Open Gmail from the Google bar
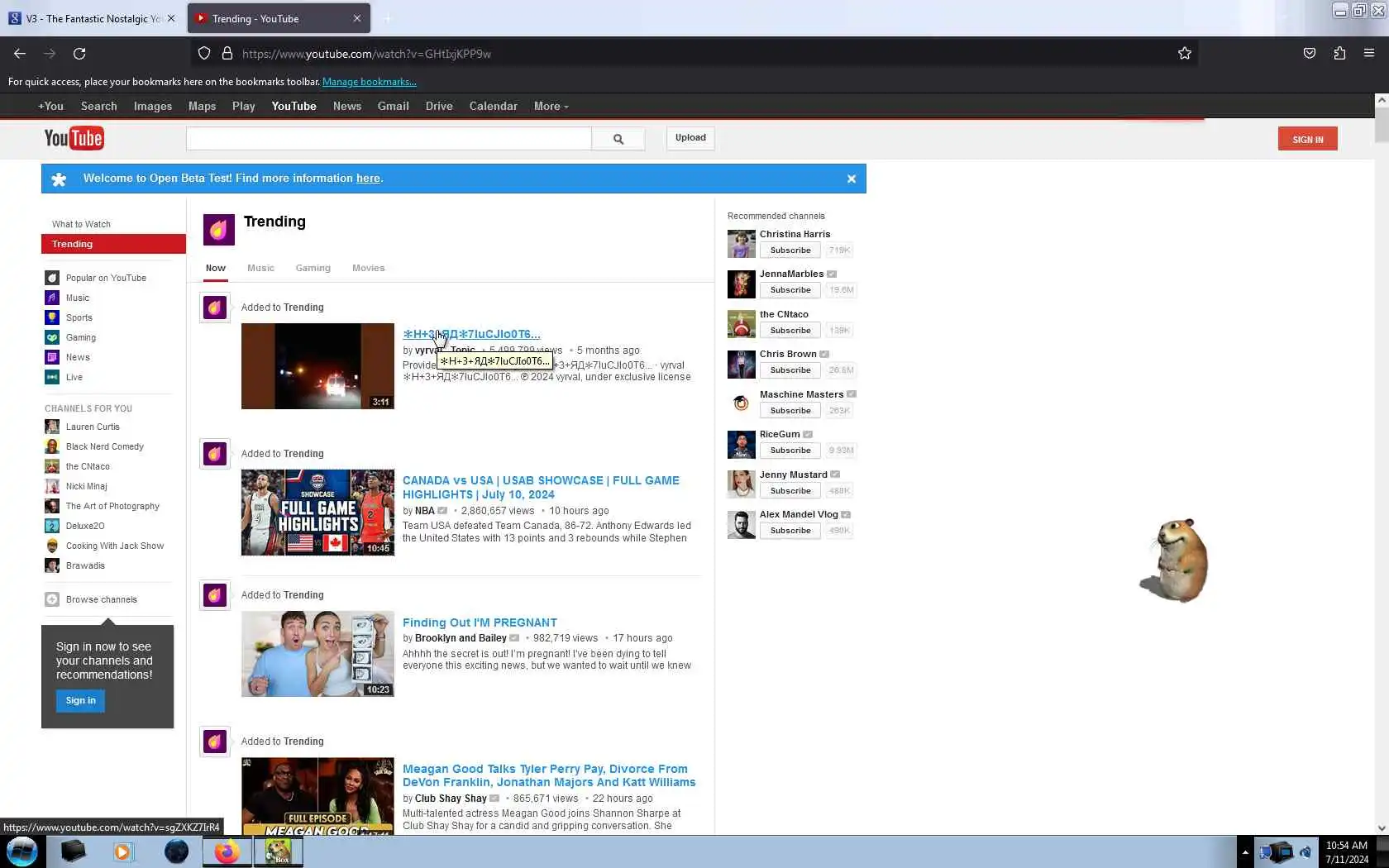The image size is (1389, 868). 394,106
